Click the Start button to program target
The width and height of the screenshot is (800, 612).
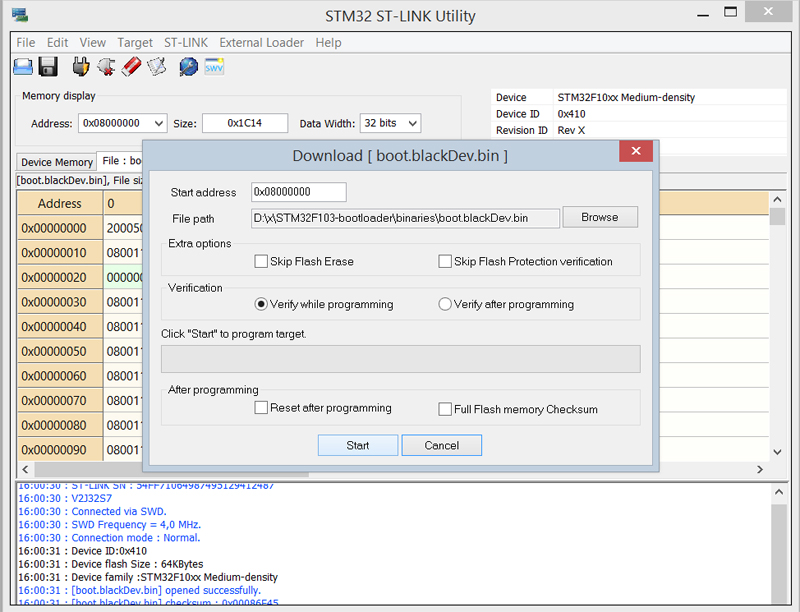pyautogui.click(x=358, y=446)
